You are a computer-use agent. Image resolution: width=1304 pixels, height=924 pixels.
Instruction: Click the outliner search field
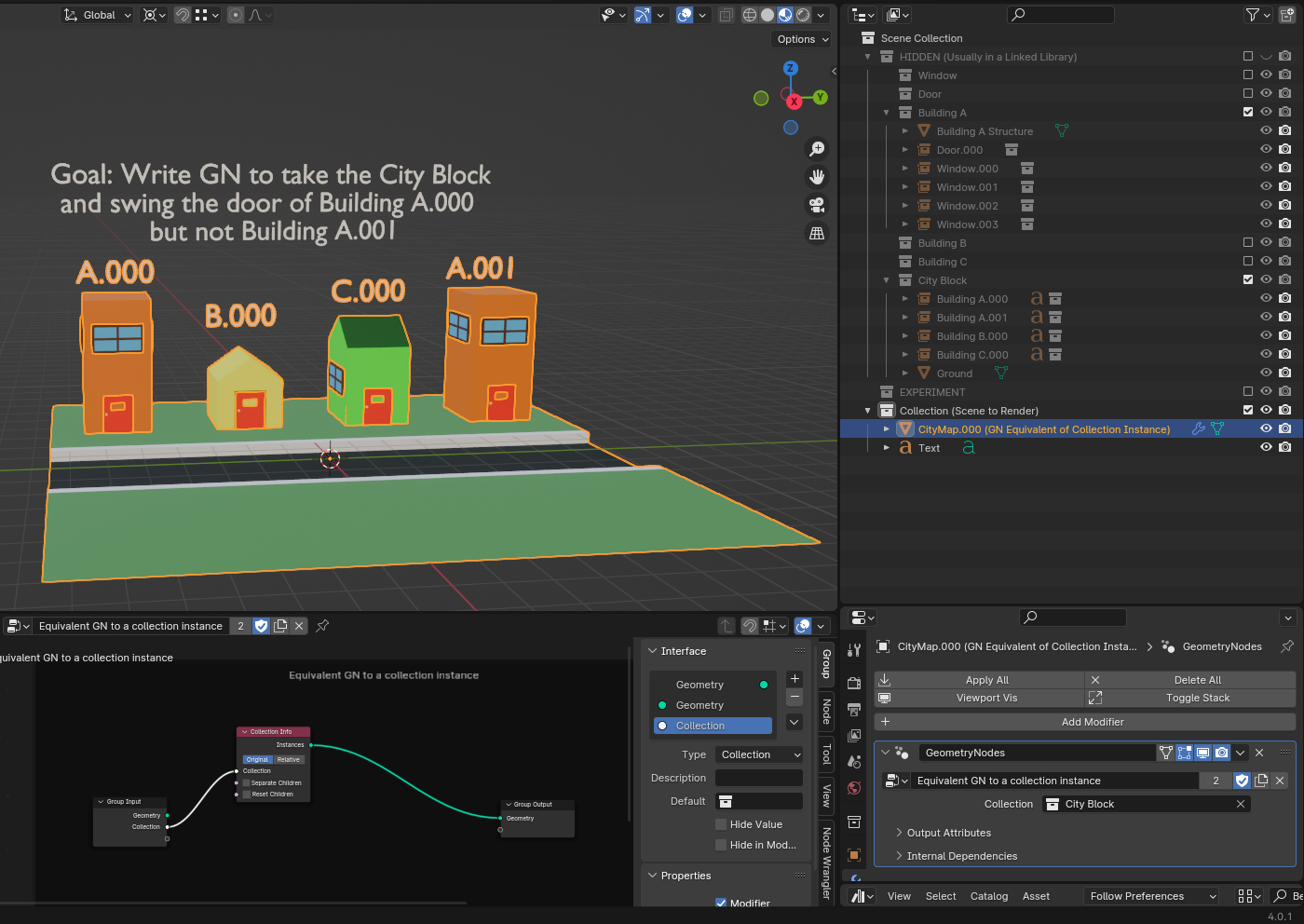point(1061,15)
